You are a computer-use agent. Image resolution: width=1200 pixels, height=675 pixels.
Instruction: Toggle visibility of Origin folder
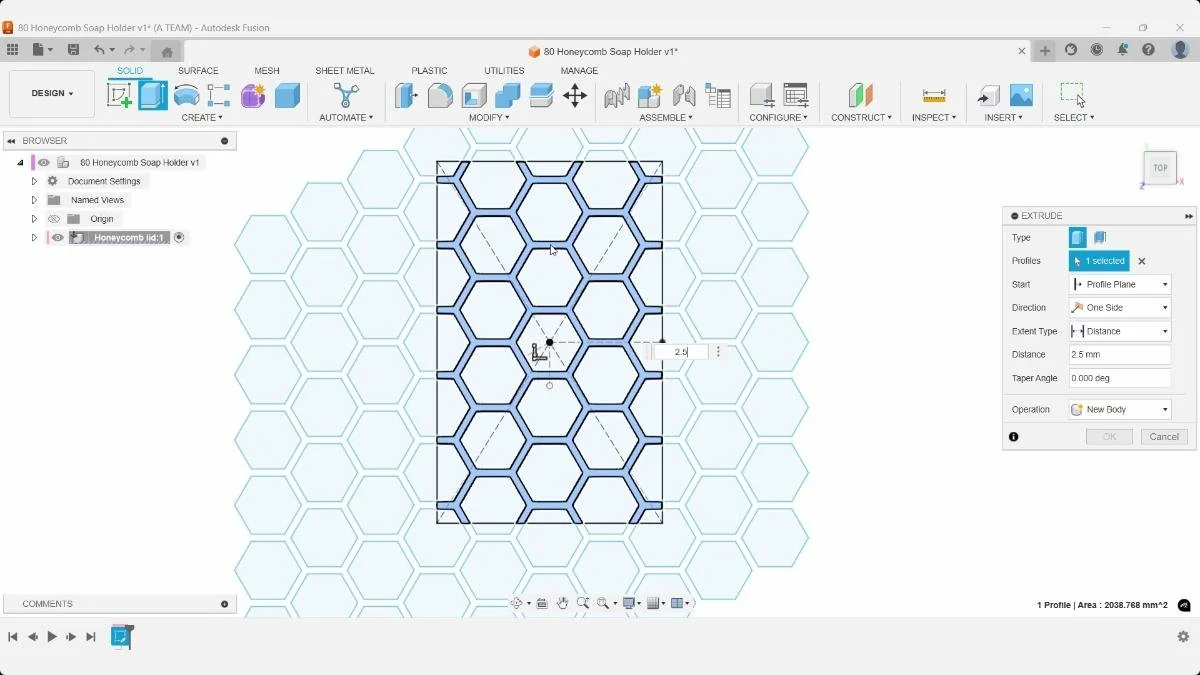point(54,219)
